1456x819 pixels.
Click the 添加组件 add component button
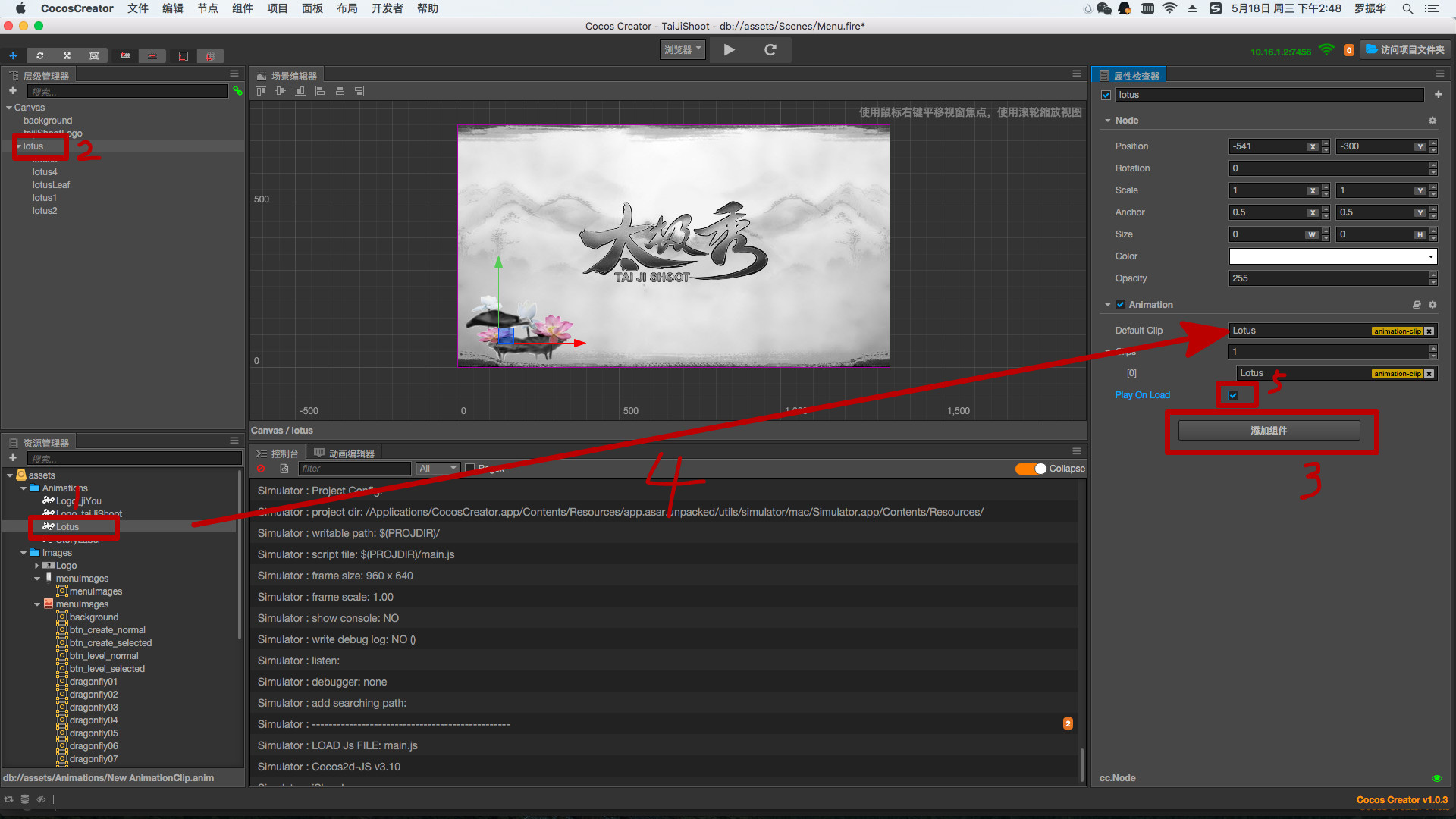coord(1269,431)
